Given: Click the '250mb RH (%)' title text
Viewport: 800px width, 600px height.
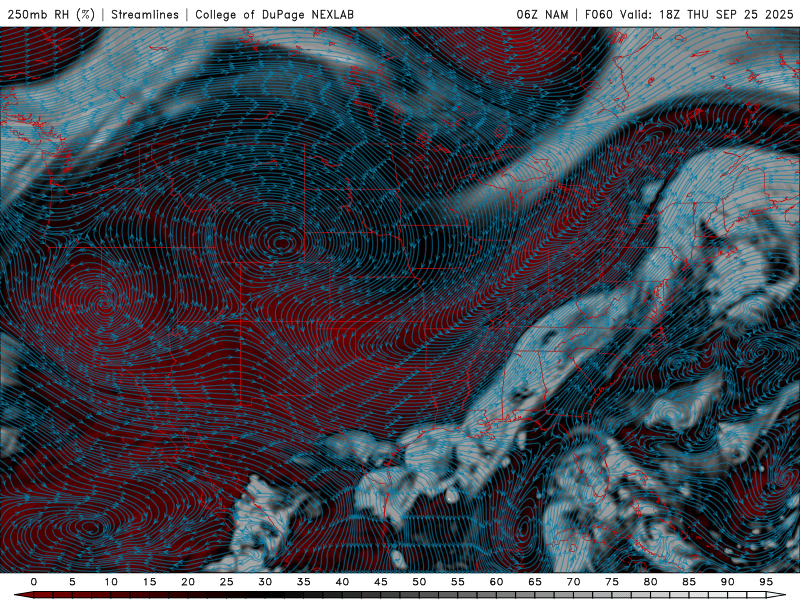Looking at the screenshot, I should point(52,14).
